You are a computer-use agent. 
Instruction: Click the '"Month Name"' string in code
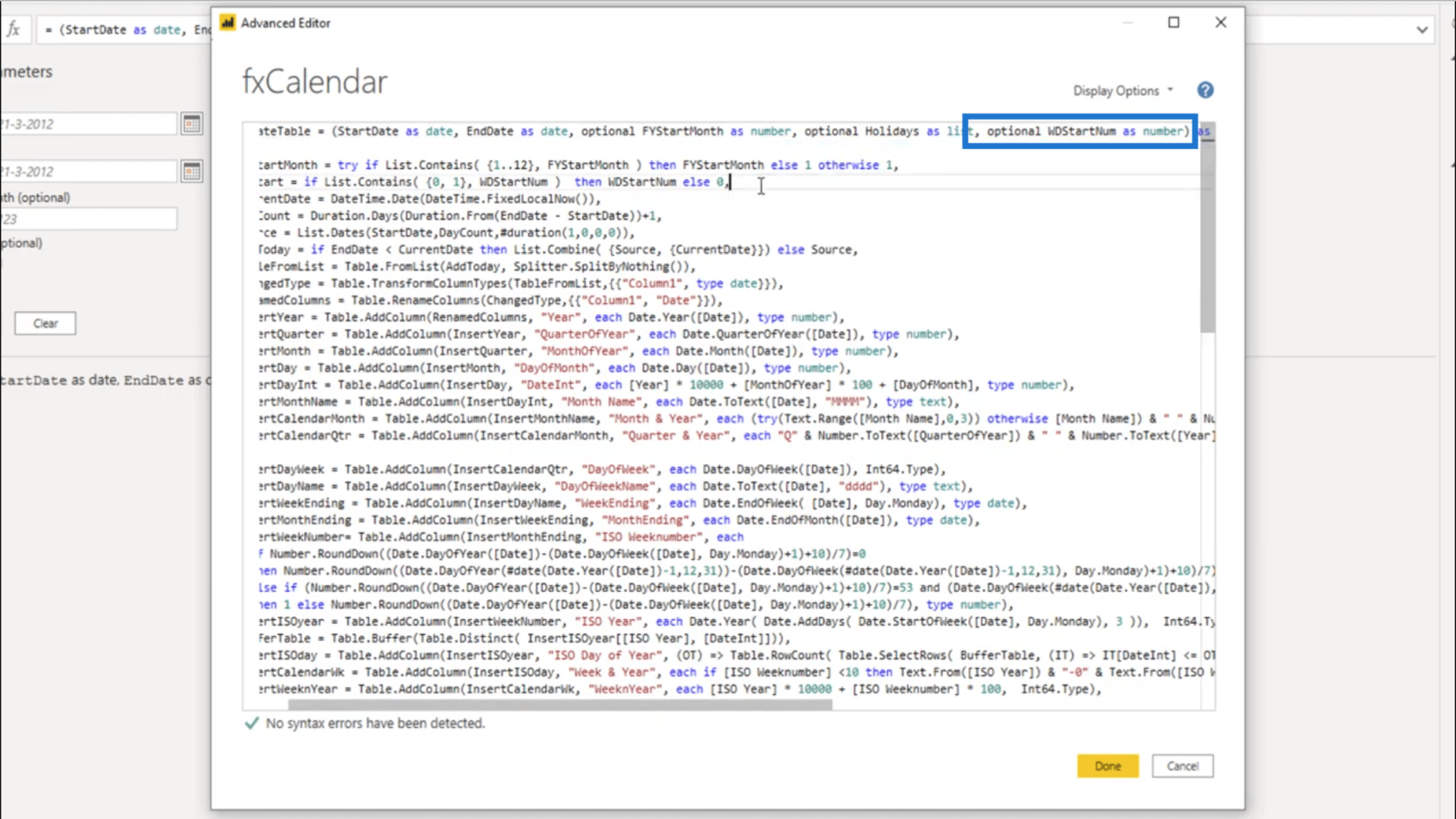601,401
